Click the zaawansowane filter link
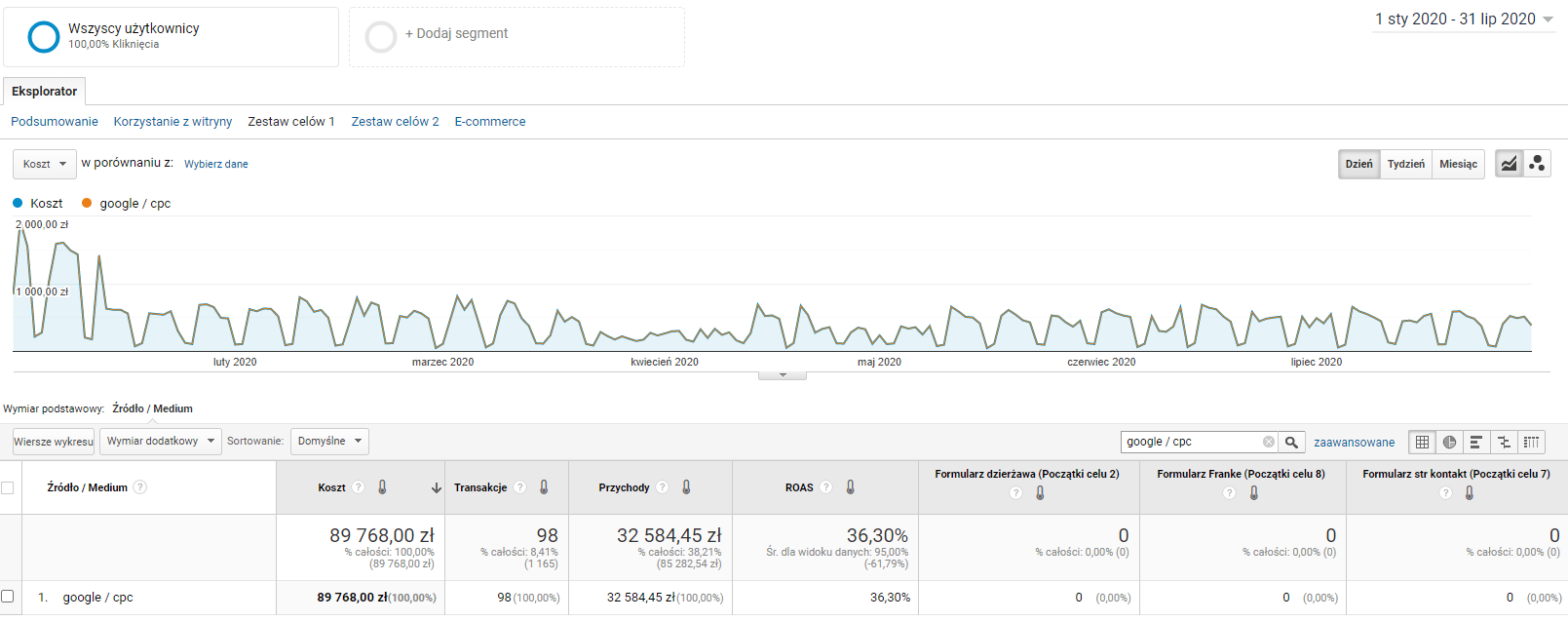Screen dimensions: 1568x621 1354,442
